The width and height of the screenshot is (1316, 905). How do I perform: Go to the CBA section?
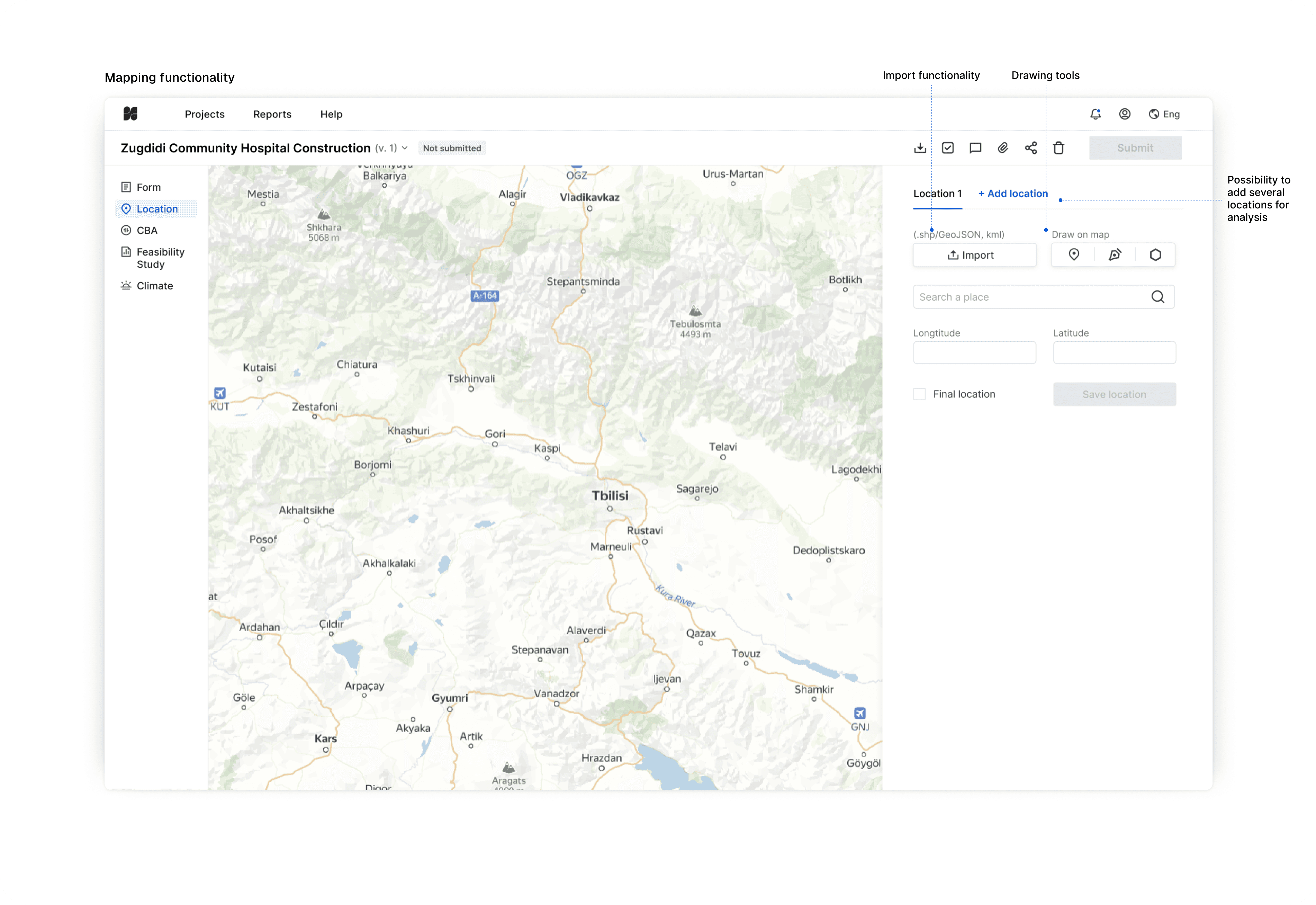[x=147, y=230]
